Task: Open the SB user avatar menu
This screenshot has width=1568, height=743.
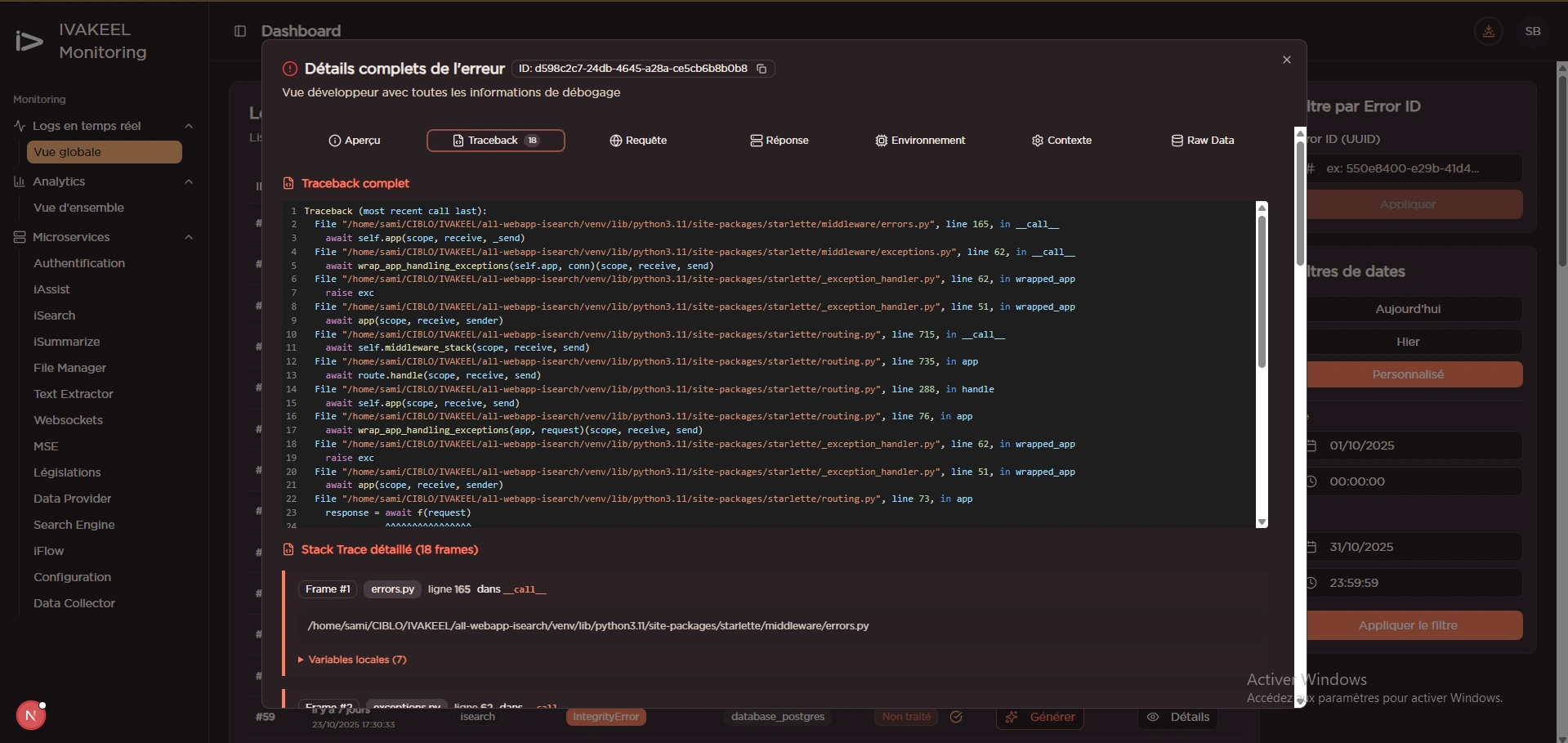Action: pos(1533,31)
